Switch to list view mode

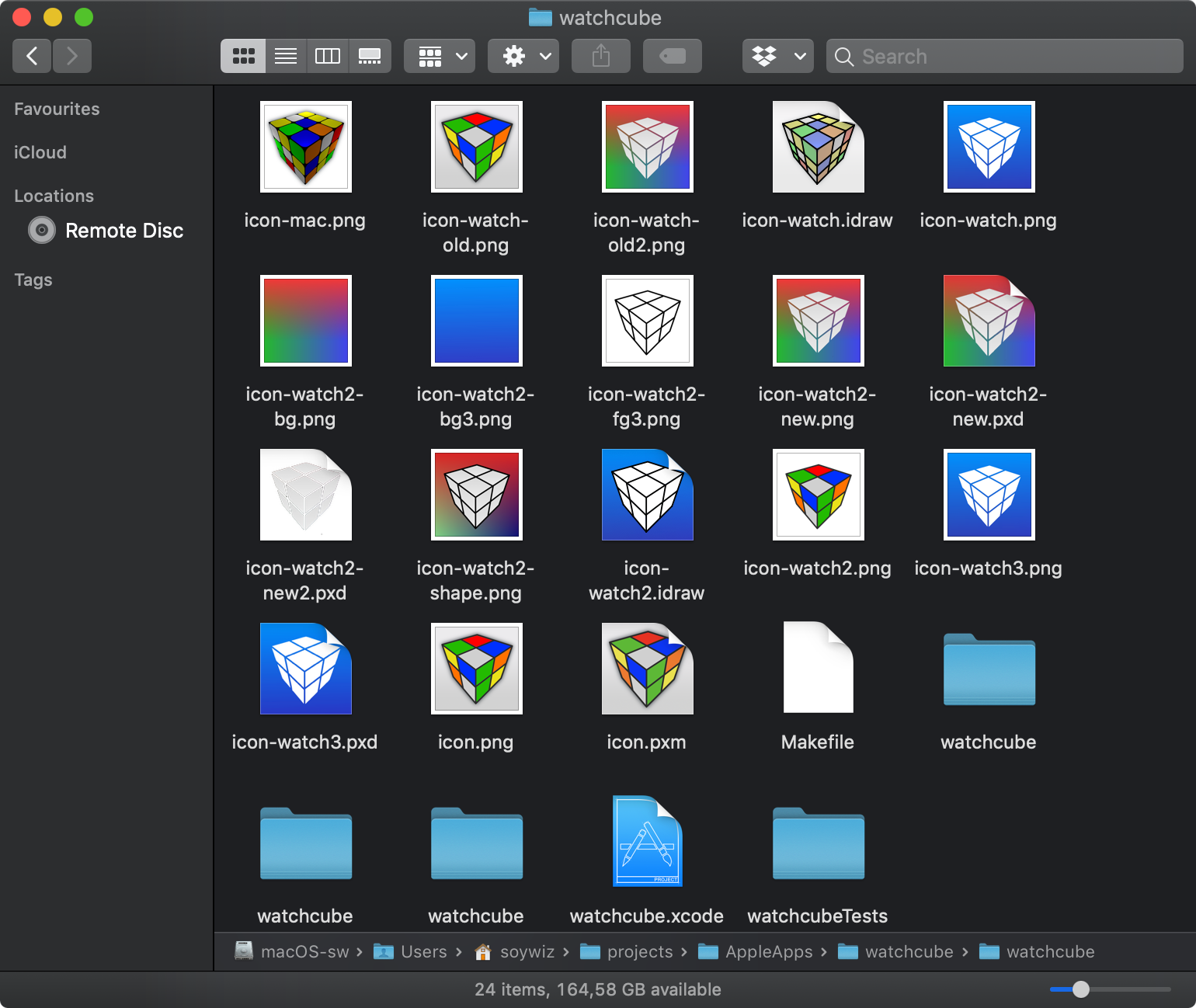tap(285, 56)
